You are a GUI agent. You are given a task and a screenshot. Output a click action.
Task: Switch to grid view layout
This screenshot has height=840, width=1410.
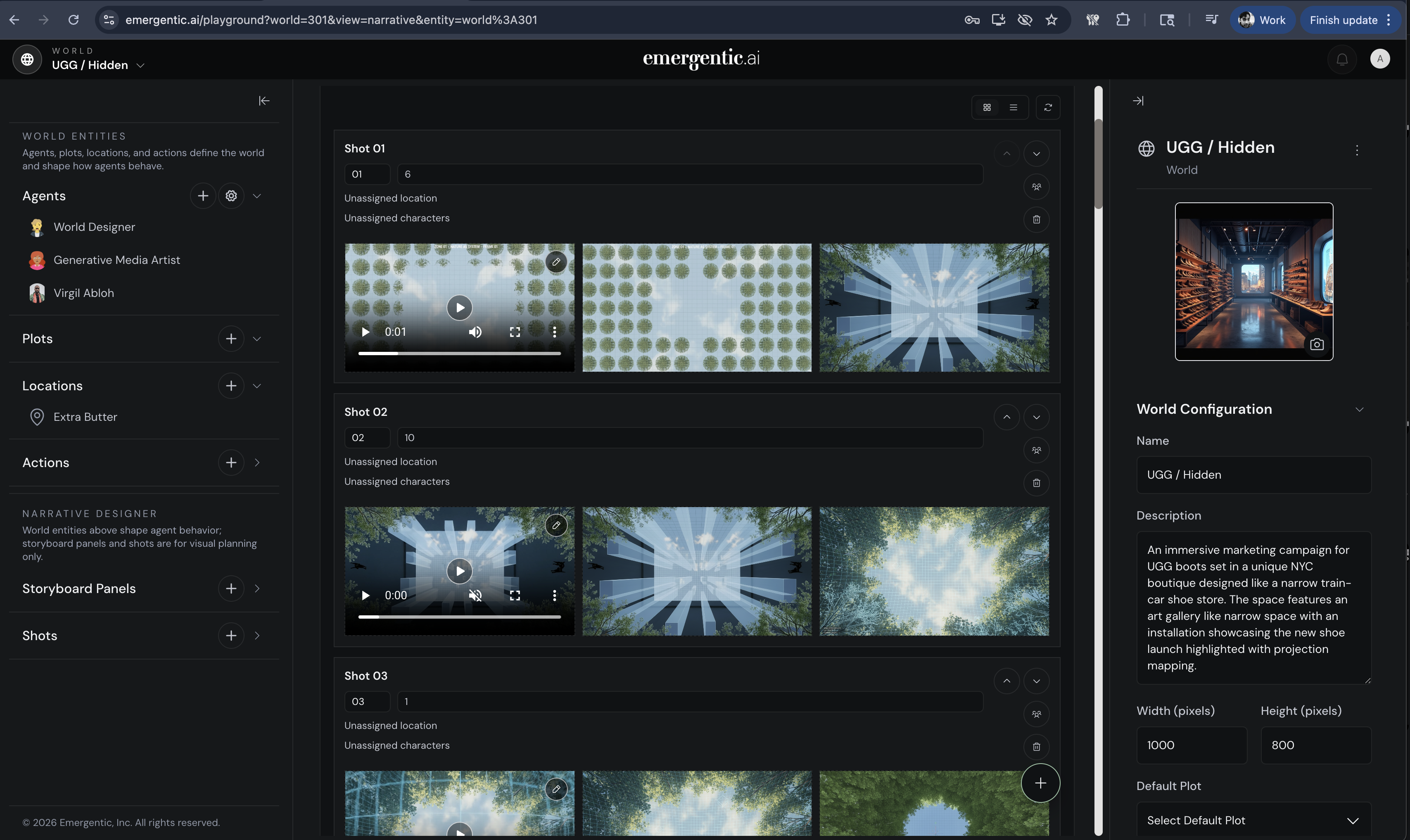987,107
